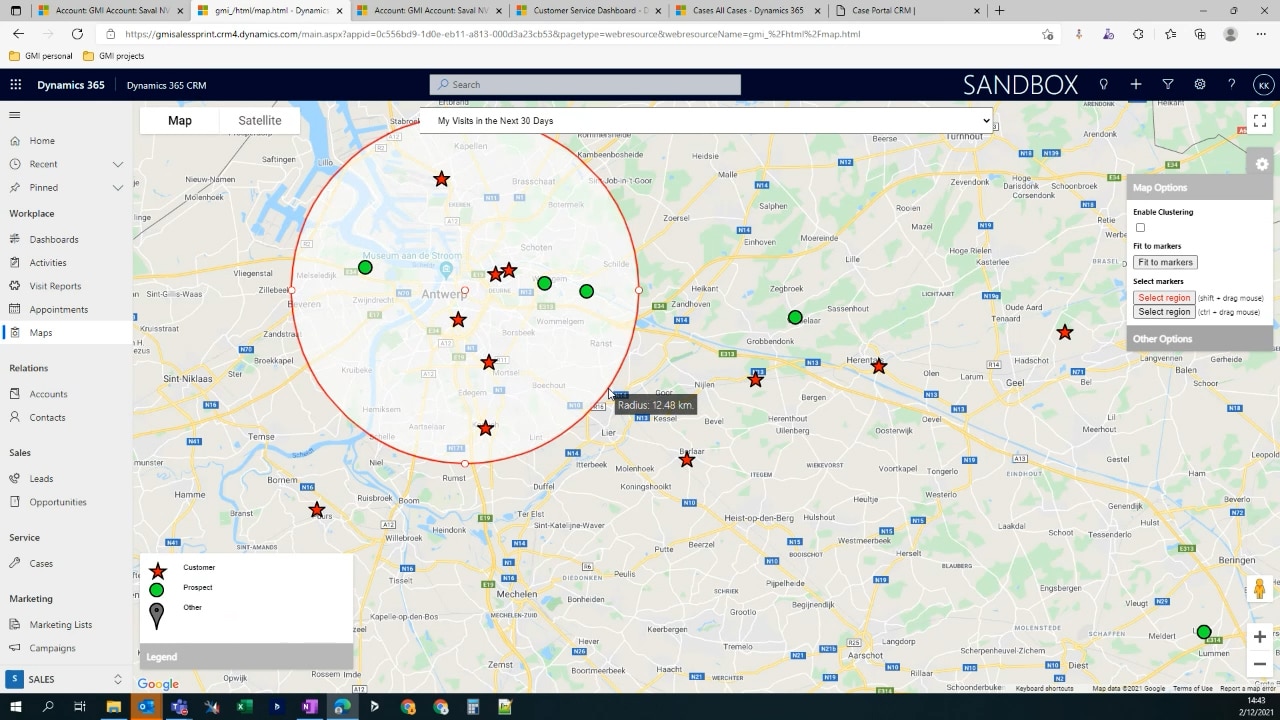Expand the Recent chevron in sidebar

[x=118, y=164]
